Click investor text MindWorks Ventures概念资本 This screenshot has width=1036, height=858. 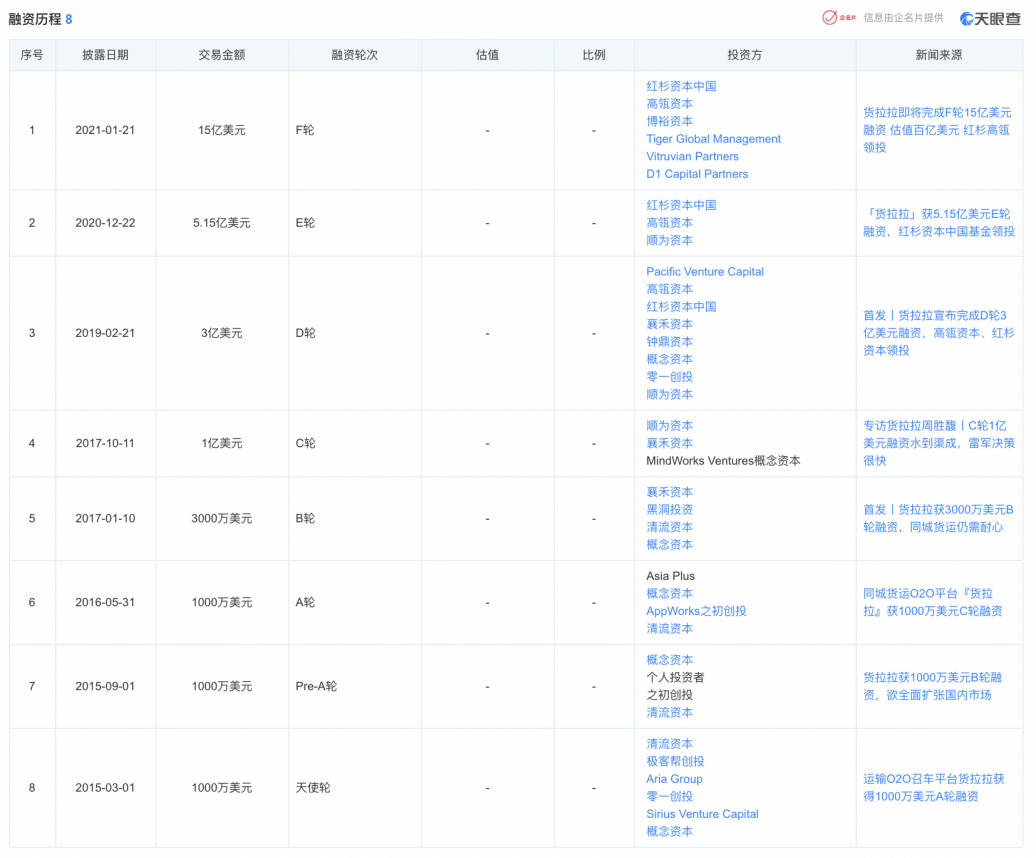pyautogui.click(x=723, y=460)
